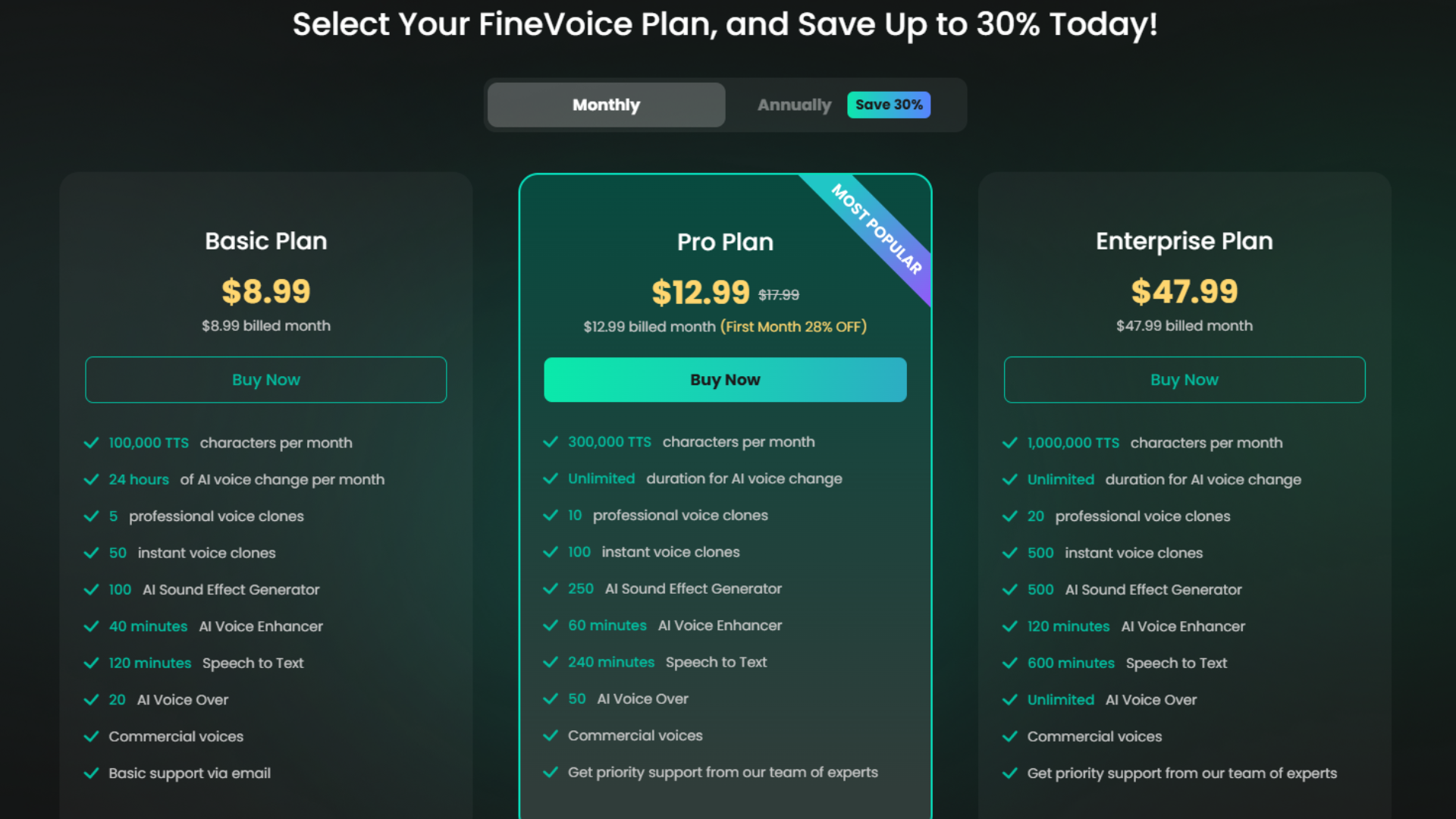
Task: Click checkmark beside 24 hours voice change
Action: pyautogui.click(x=91, y=480)
